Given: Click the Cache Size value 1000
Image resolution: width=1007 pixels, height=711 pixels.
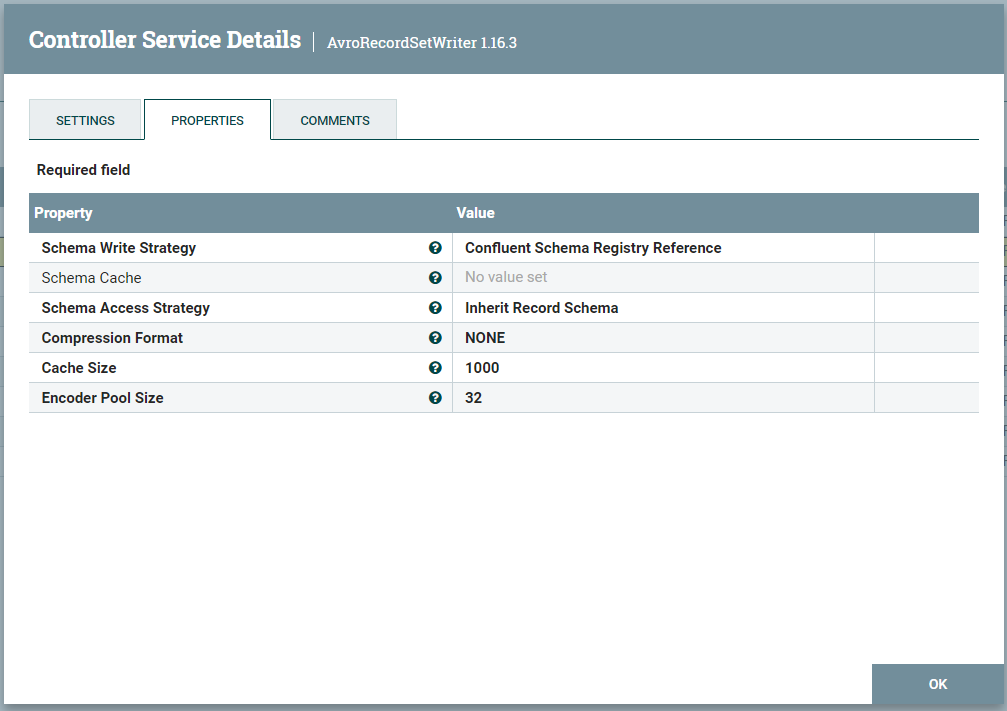Looking at the screenshot, I should [x=481, y=367].
